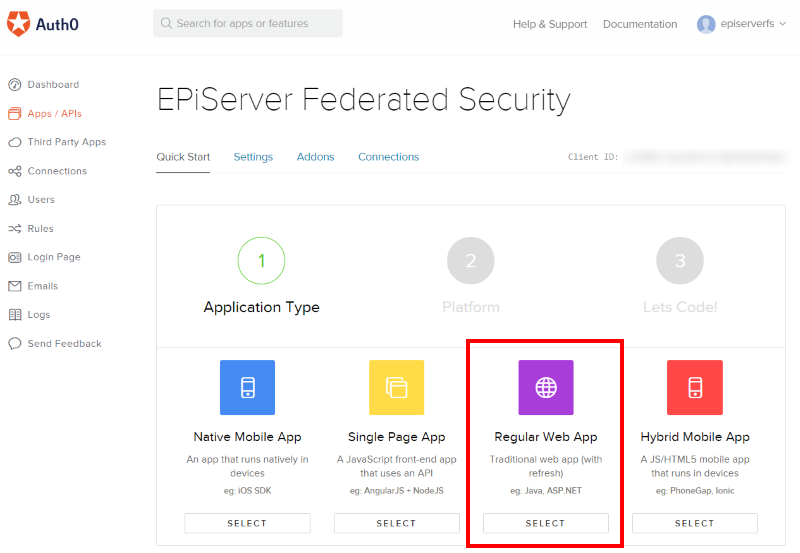Viewport: 800px width, 553px height.
Task: Click SELECT under Single Page App
Action: pyautogui.click(x=396, y=523)
